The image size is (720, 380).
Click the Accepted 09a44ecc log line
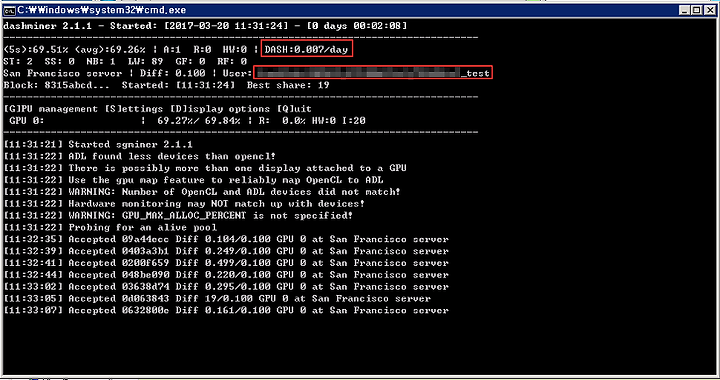(226, 239)
